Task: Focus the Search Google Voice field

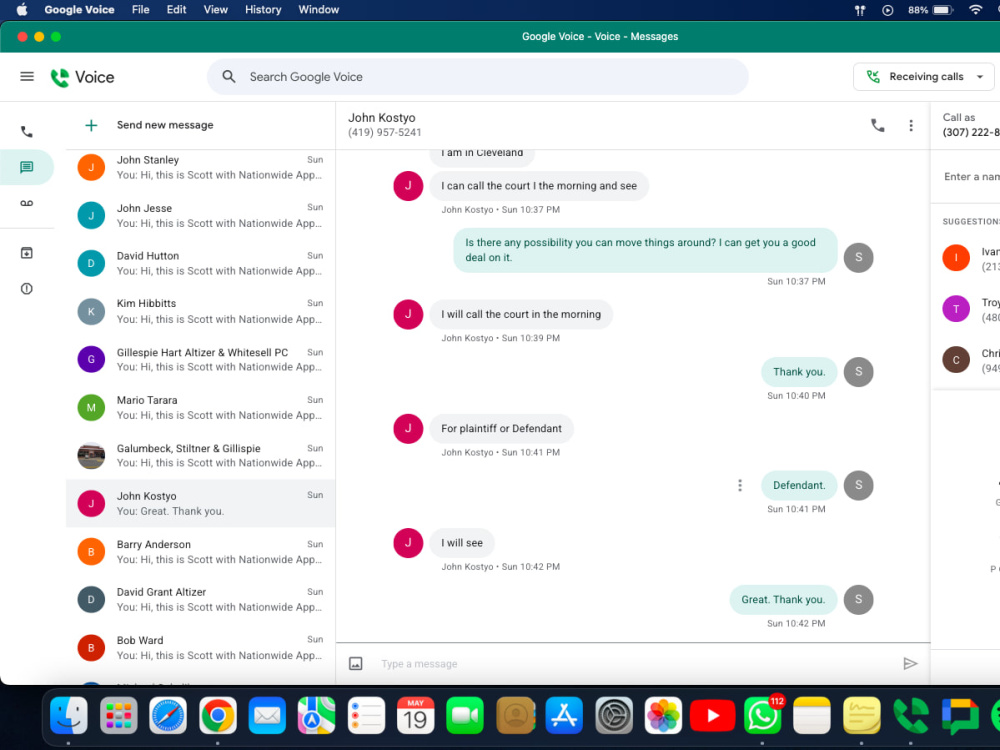Action: coord(478,77)
